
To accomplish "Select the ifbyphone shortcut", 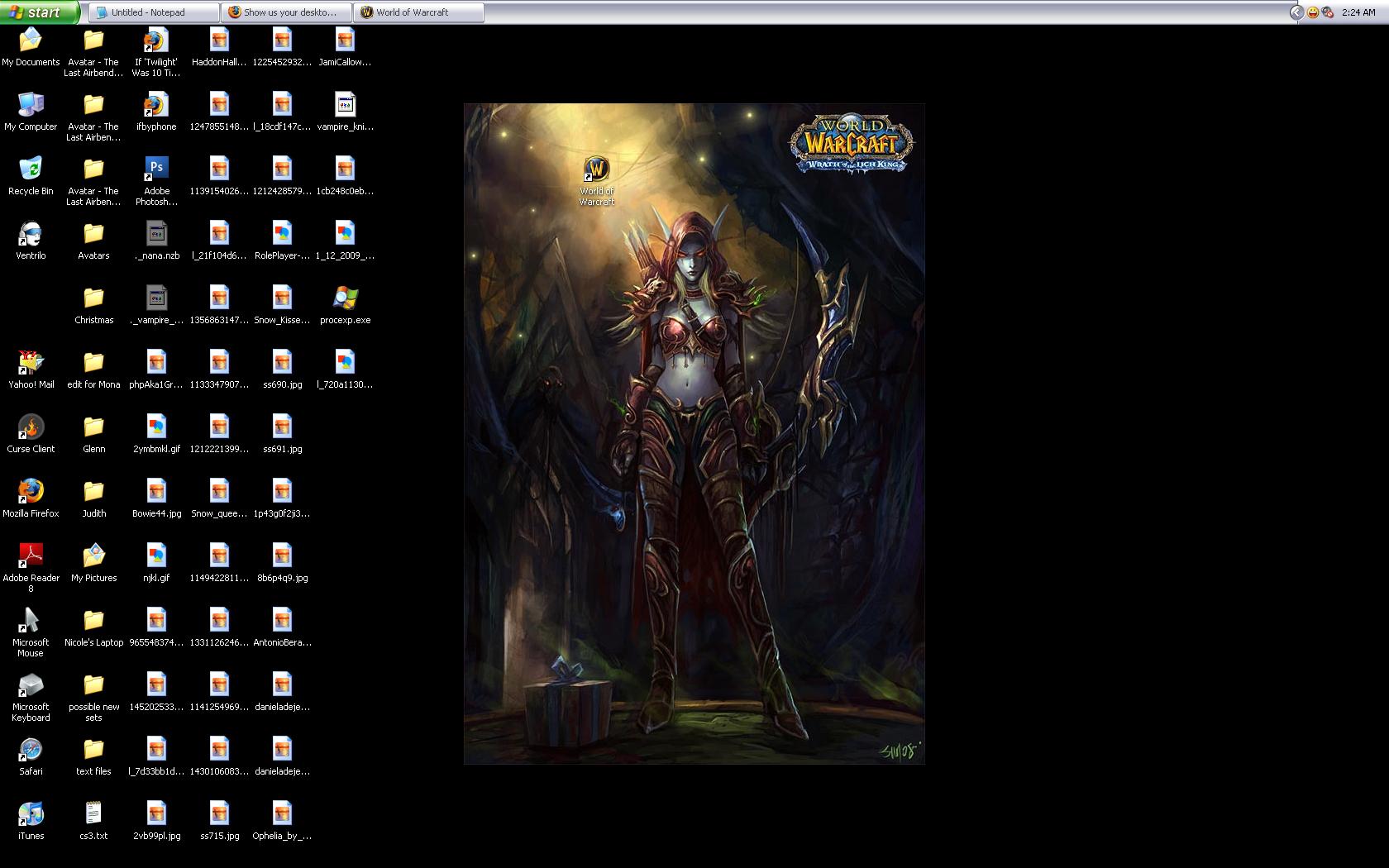I will [156, 112].
